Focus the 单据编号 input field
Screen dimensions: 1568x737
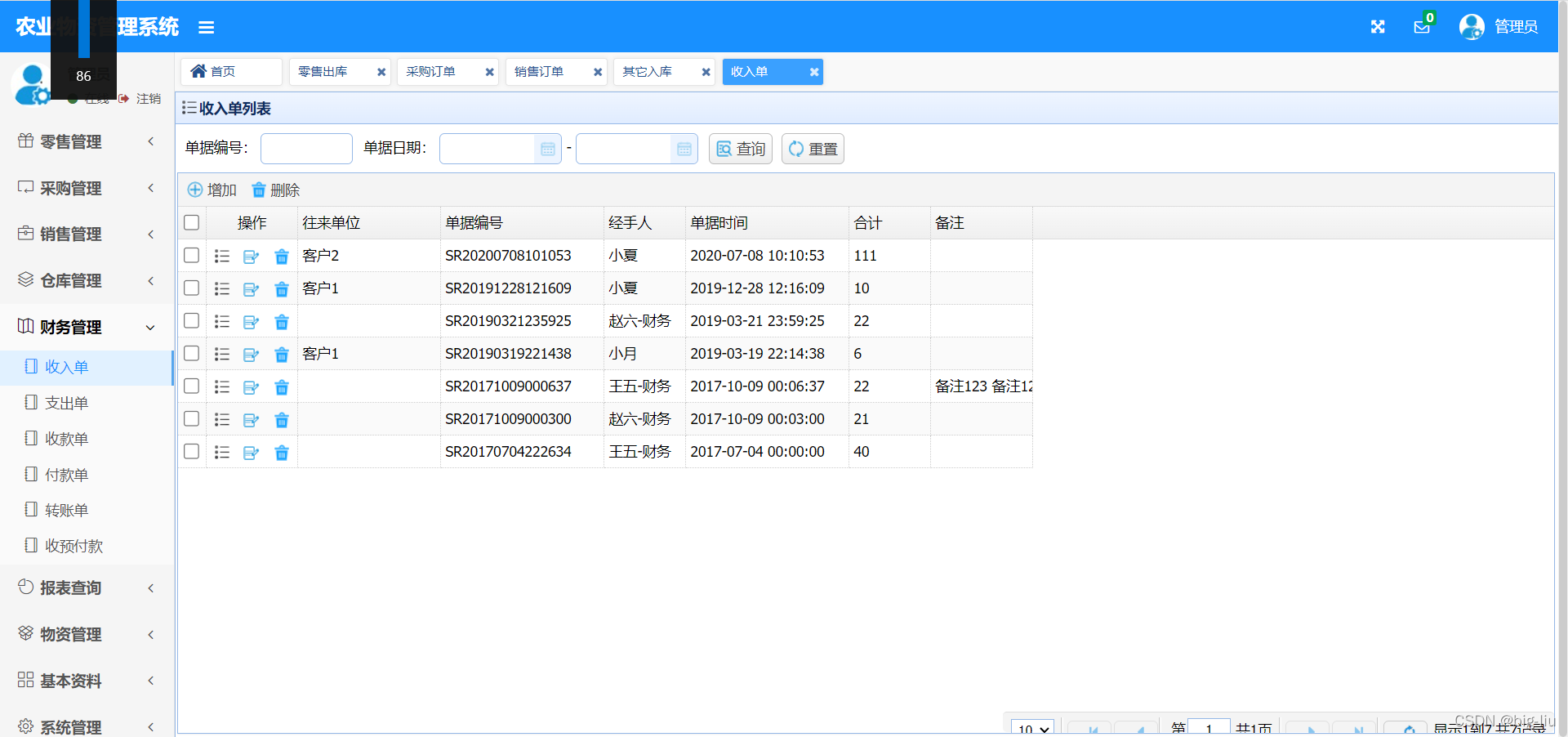pos(306,149)
